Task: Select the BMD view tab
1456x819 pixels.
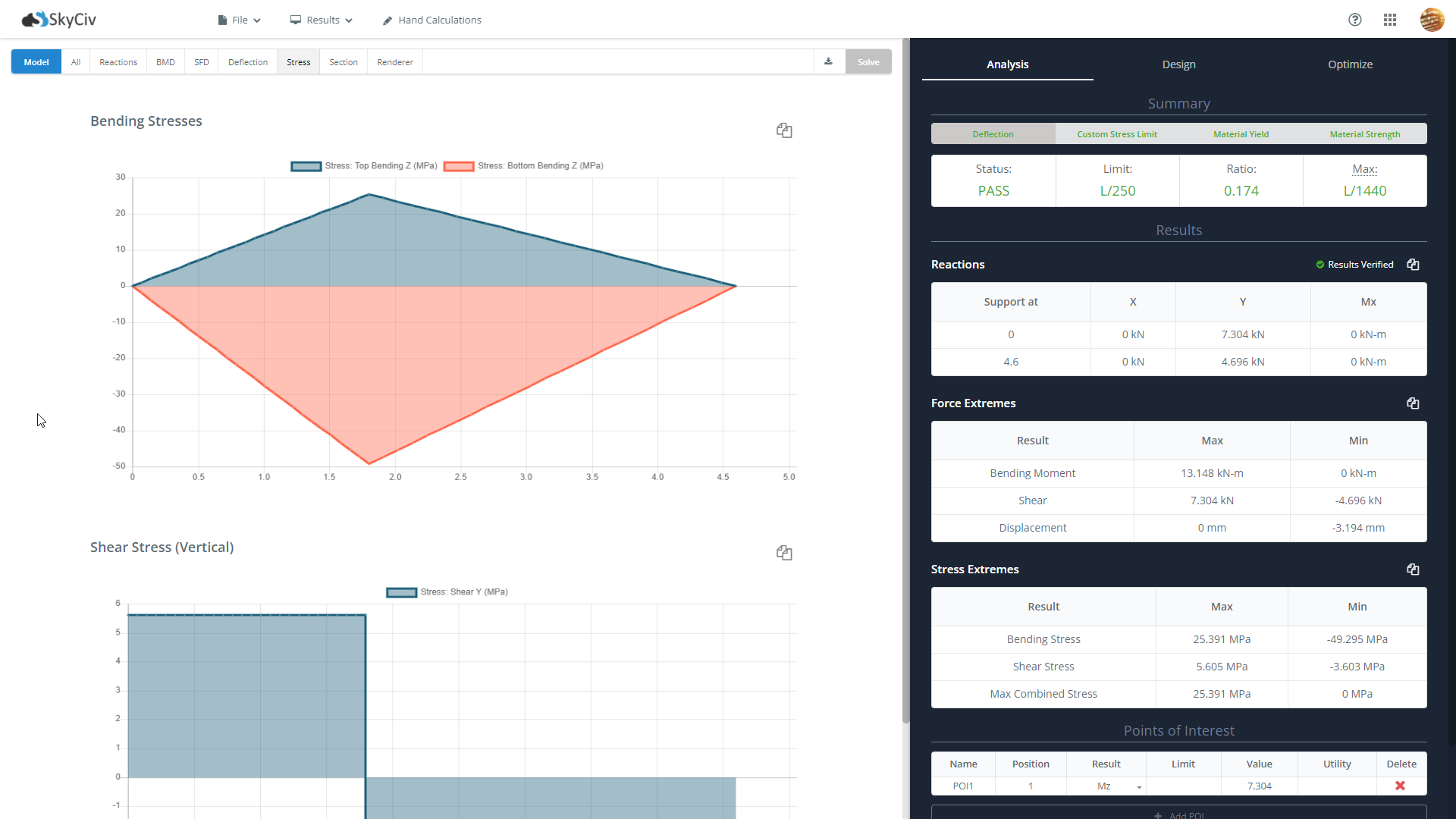Action: pyautogui.click(x=165, y=62)
